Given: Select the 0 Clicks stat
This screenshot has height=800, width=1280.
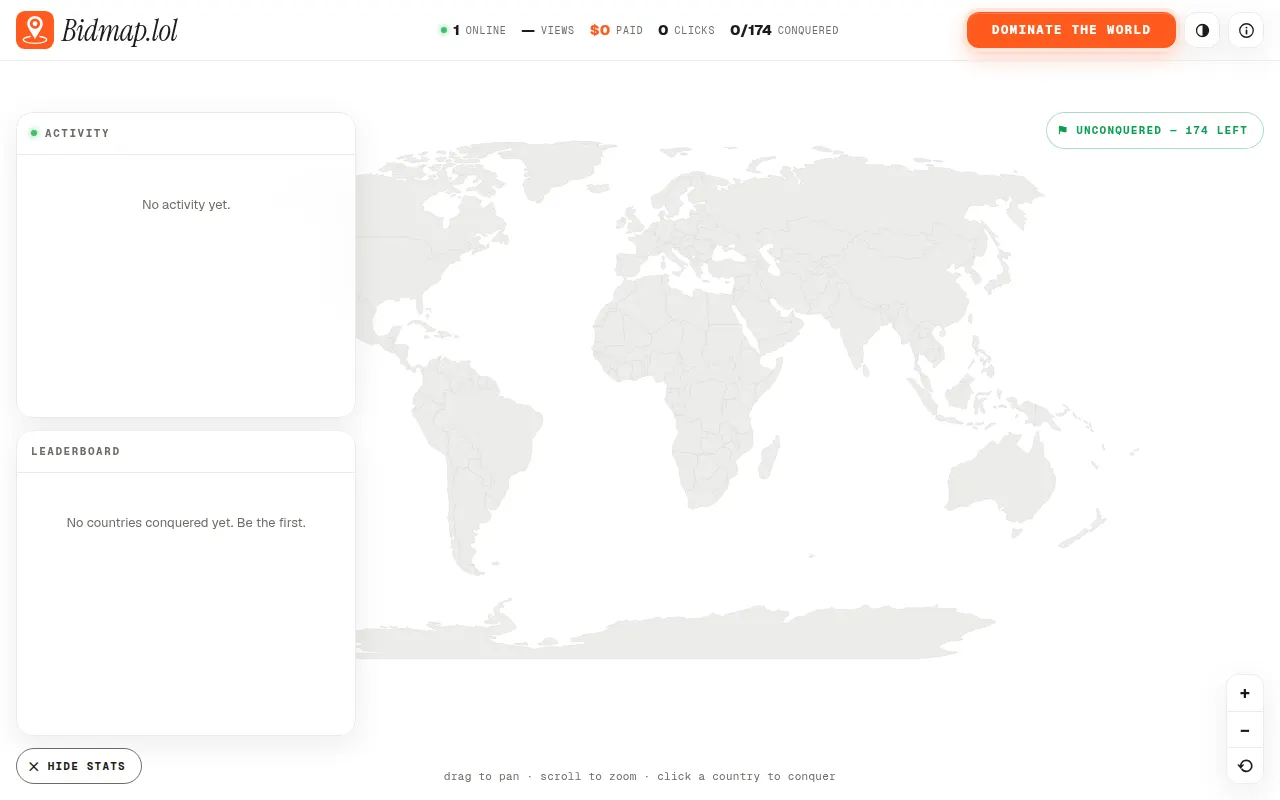Looking at the screenshot, I should (x=686, y=30).
